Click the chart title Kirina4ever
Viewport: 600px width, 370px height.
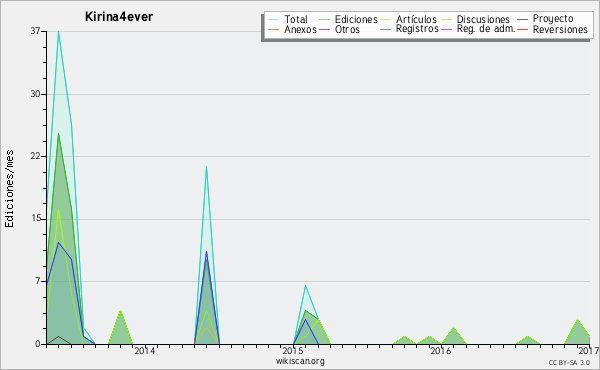click(x=119, y=17)
